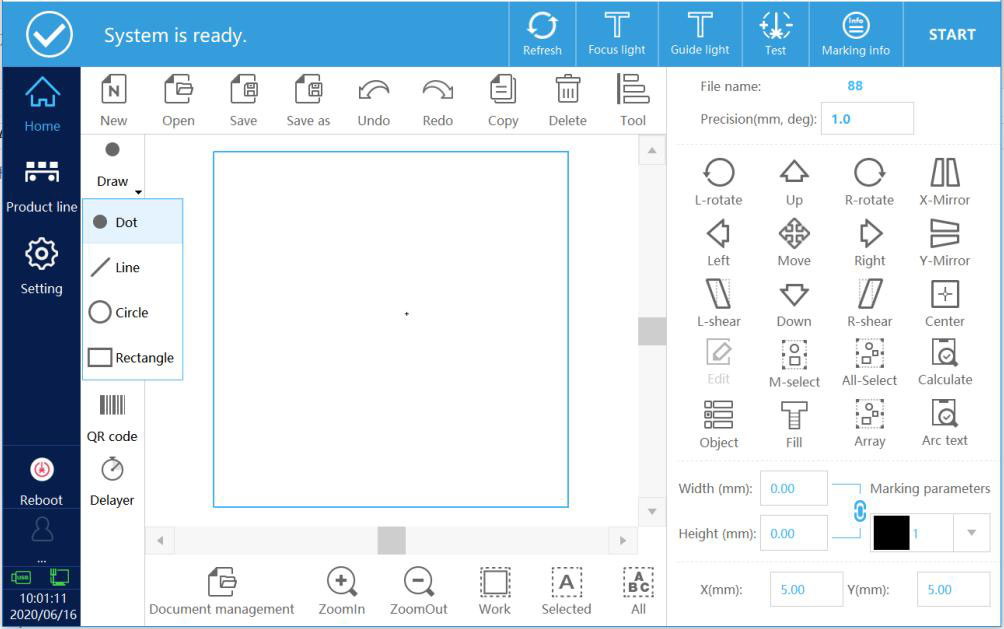Go to Home tab
1004x629 pixels.
click(42, 104)
